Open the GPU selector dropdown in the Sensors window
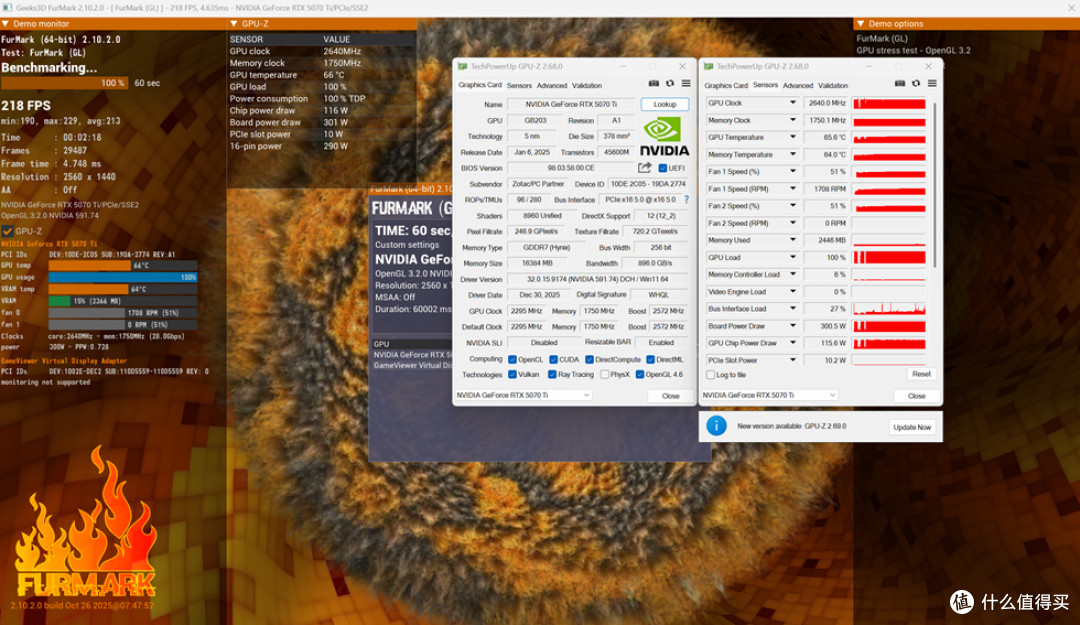This screenshot has width=1080, height=625. 769,395
